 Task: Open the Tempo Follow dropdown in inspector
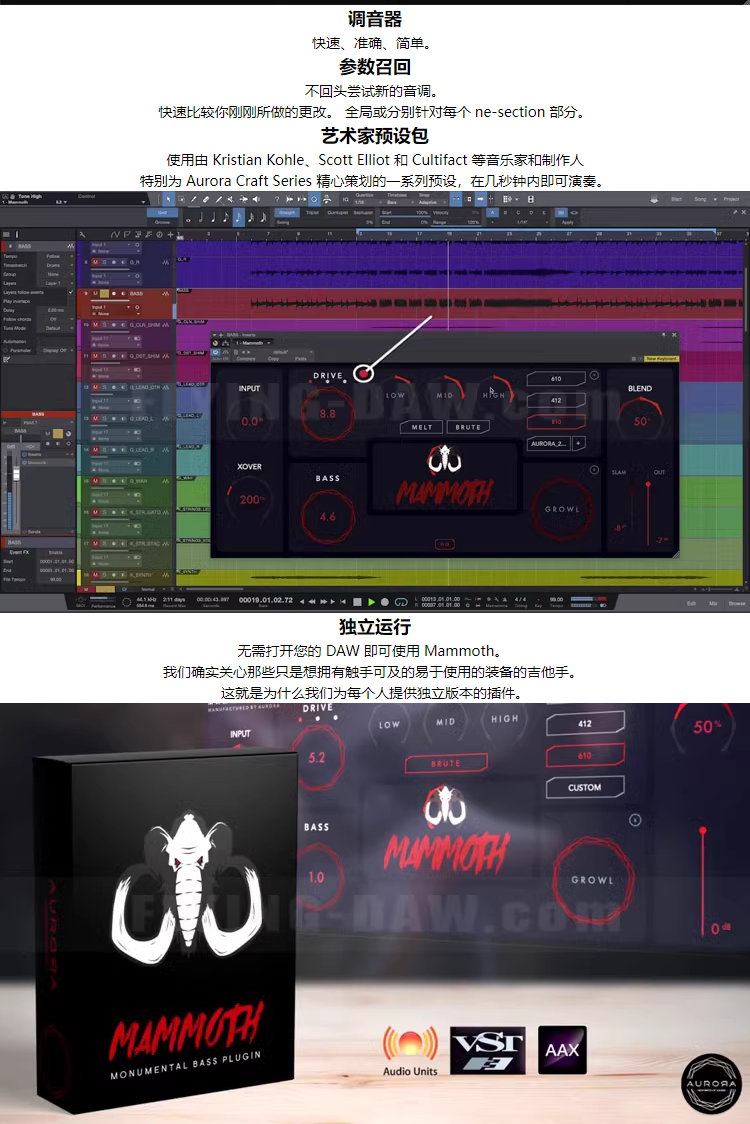pyautogui.click(x=56, y=256)
